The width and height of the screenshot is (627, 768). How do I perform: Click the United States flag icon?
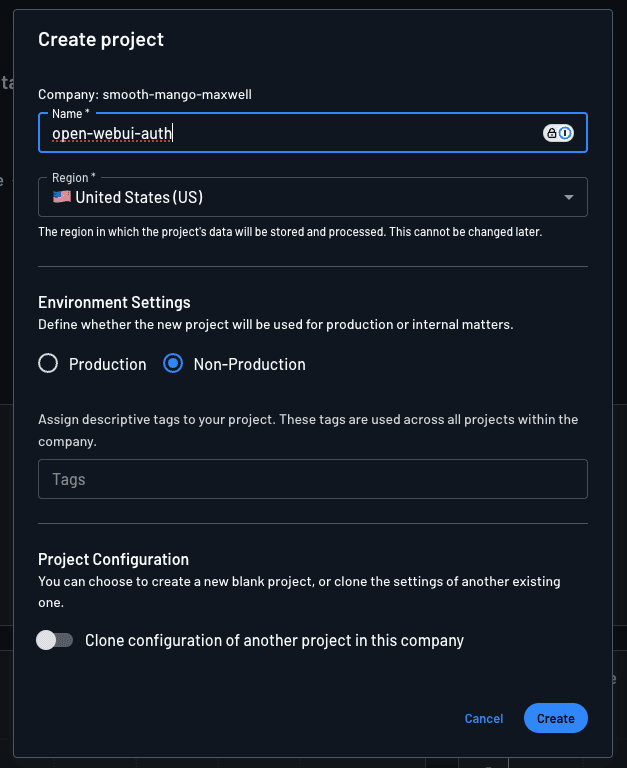coord(62,197)
